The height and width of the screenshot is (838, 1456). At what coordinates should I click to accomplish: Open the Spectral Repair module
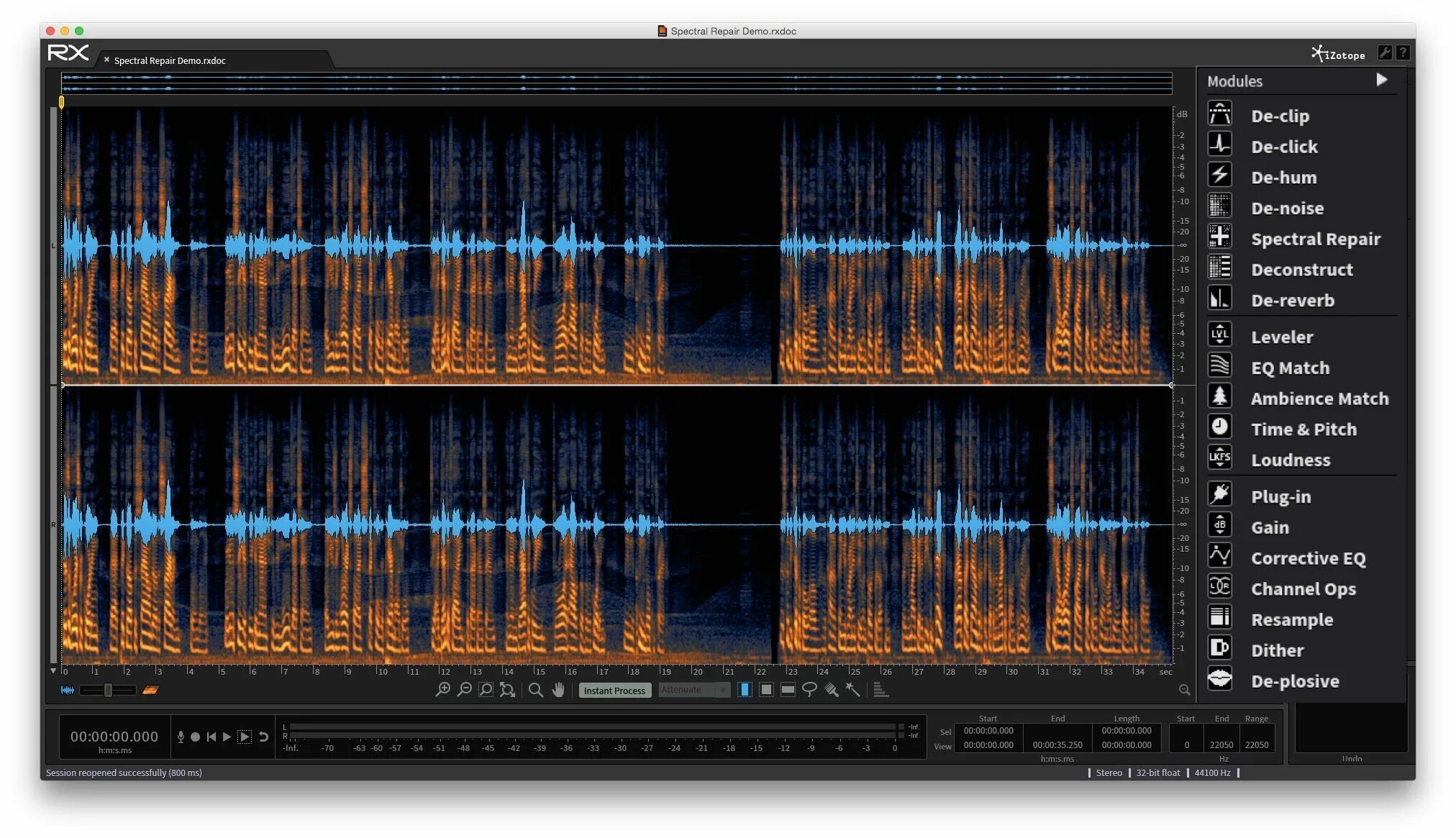(1315, 239)
